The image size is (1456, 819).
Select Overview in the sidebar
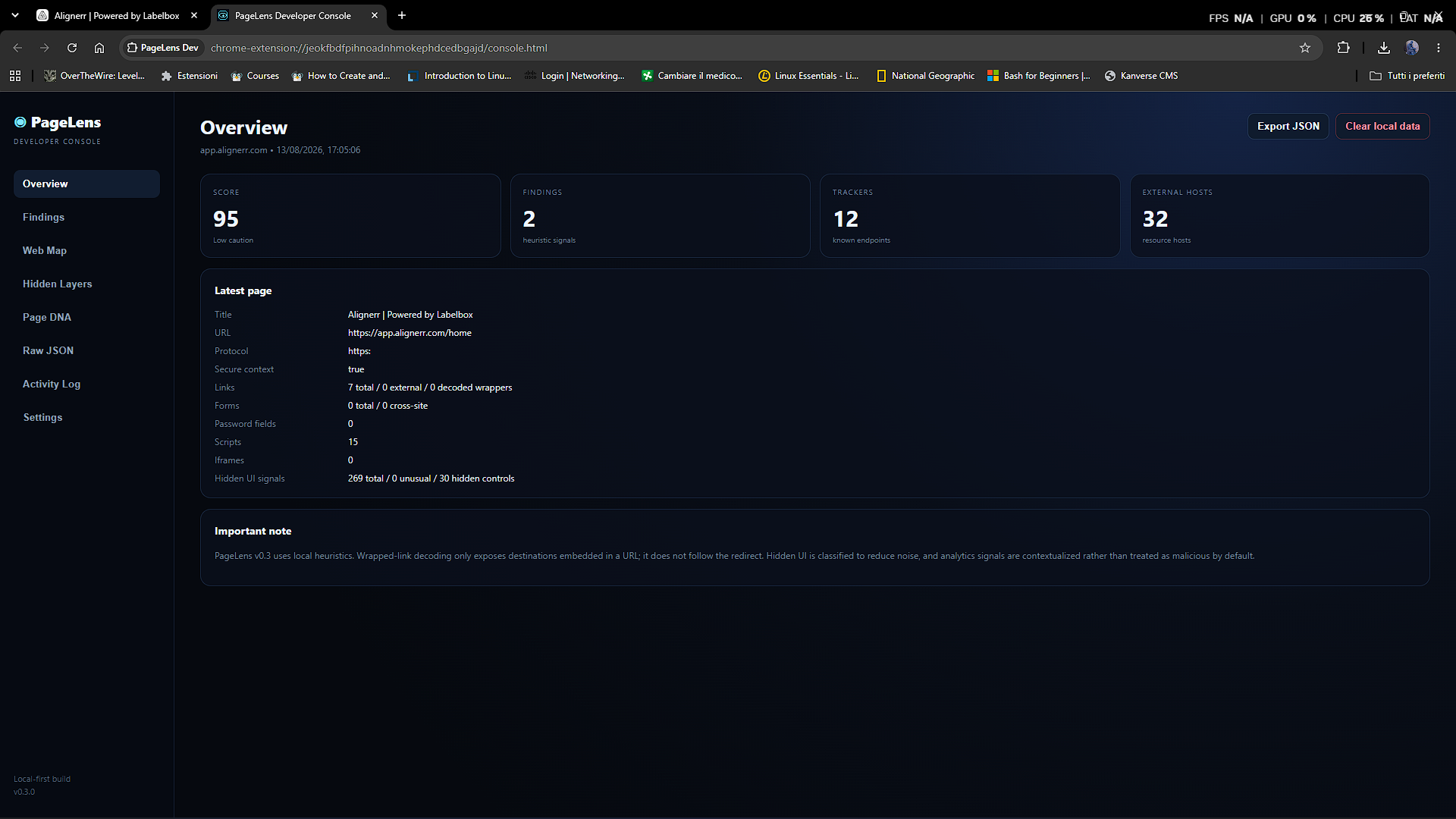[x=86, y=184]
